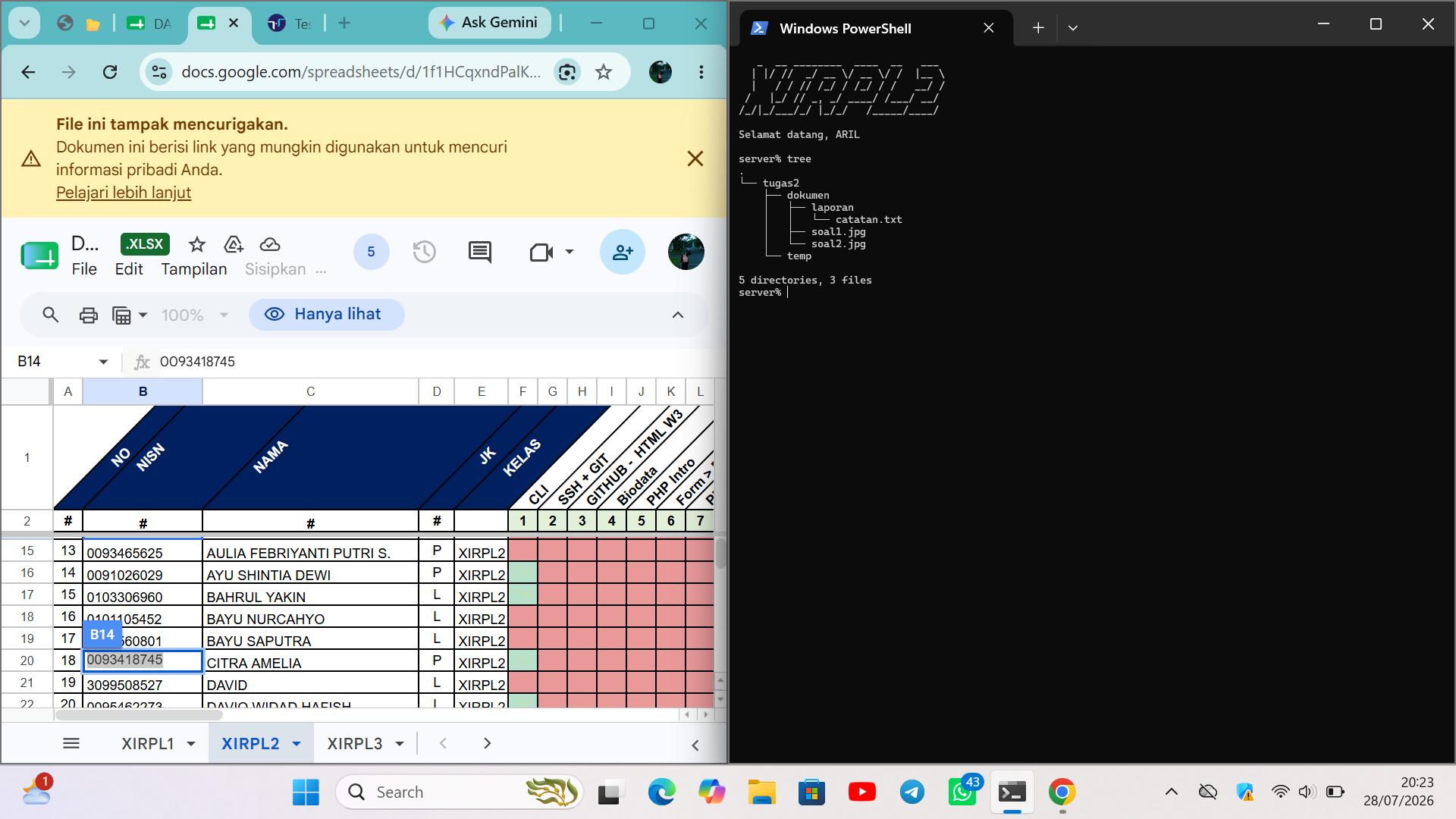Click the browser forward arrow
The height and width of the screenshot is (819, 1456).
[x=69, y=72]
